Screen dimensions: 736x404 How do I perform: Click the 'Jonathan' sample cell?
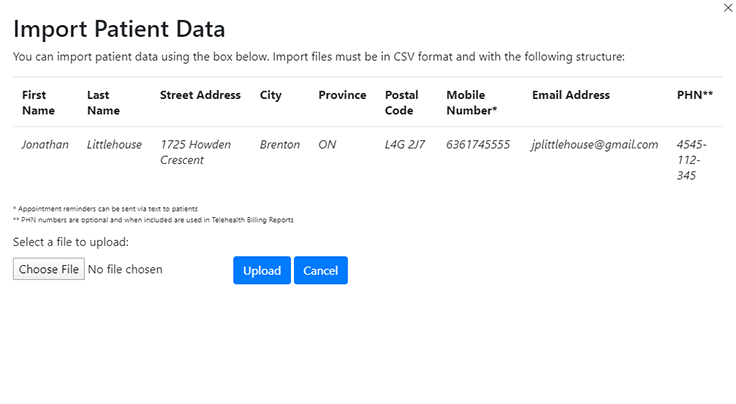point(45,145)
